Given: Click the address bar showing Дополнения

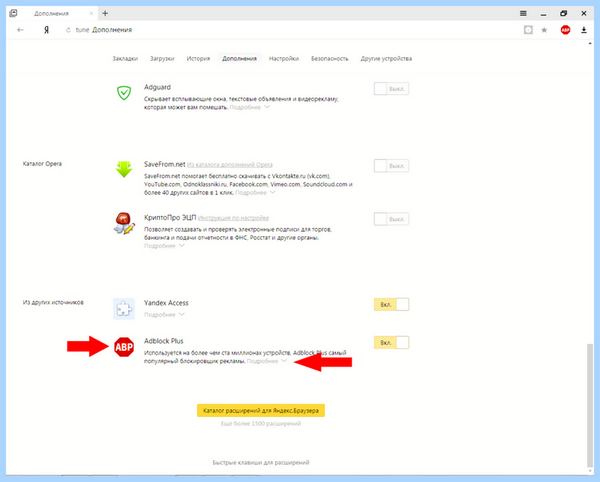Looking at the screenshot, I should click(112, 30).
